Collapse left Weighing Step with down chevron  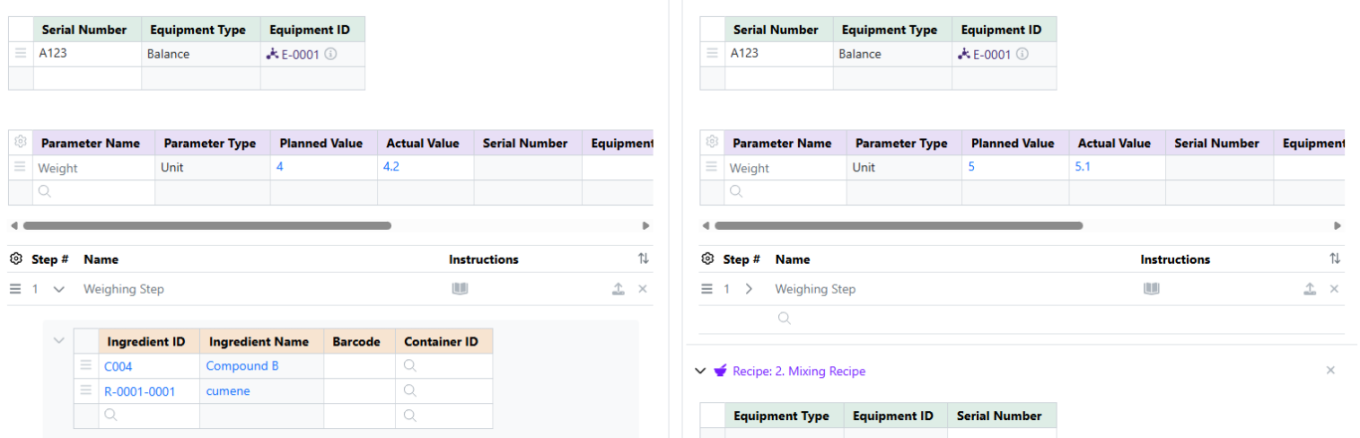(x=59, y=289)
